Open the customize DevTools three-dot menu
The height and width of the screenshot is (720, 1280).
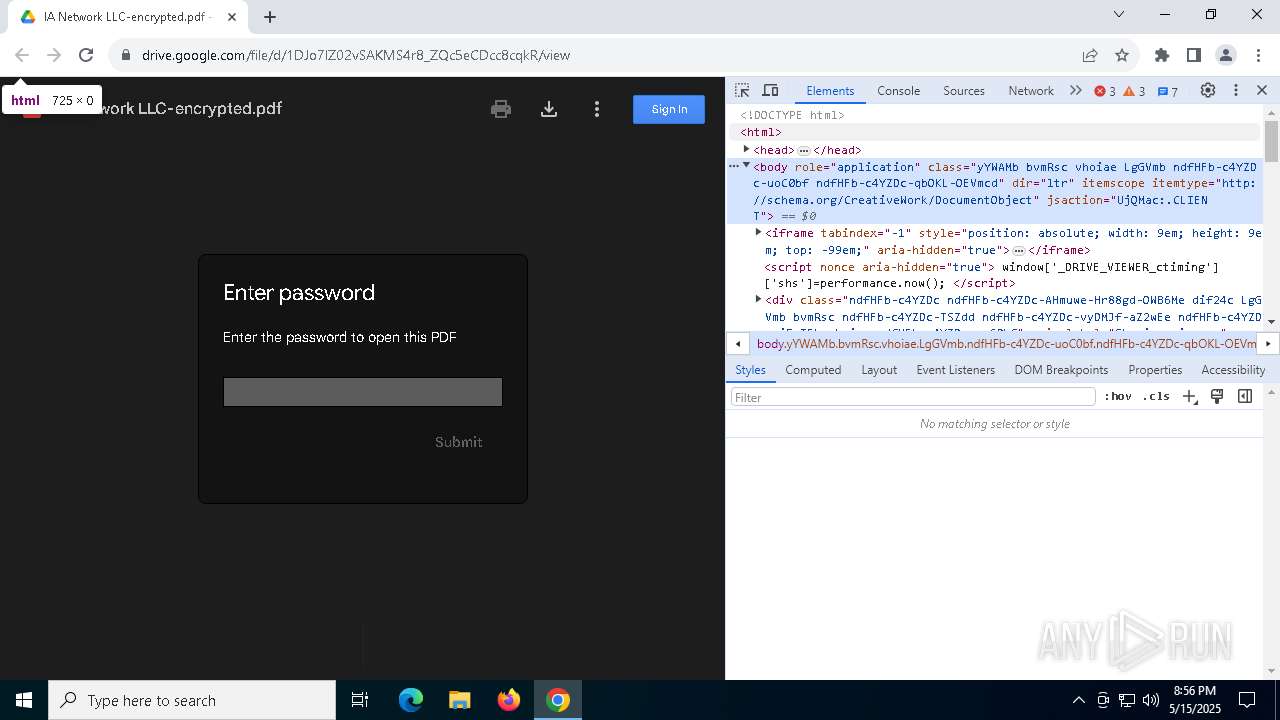click(x=1236, y=90)
